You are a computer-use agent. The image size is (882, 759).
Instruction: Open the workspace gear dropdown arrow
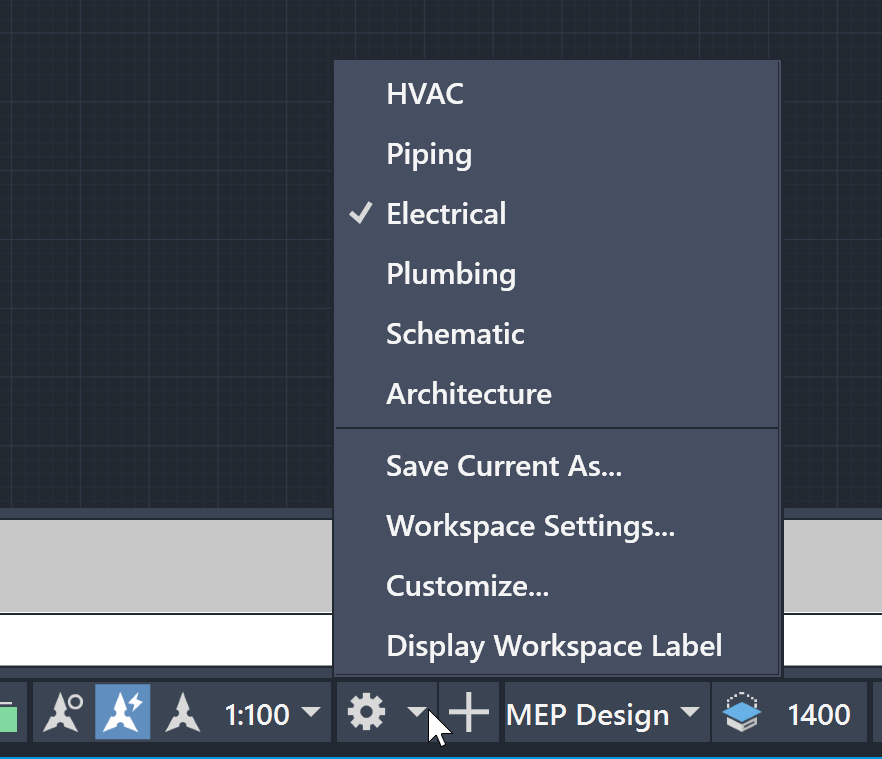(417, 713)
